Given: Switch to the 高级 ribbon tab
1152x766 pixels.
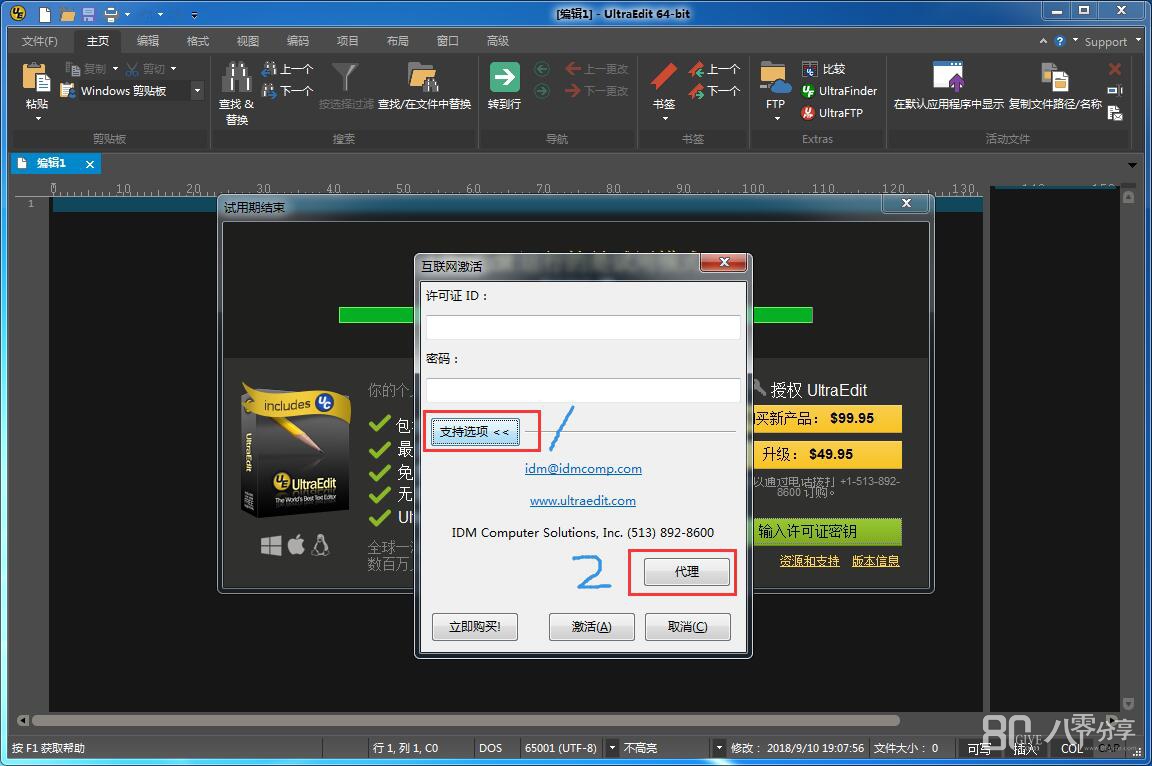Looking at the screenshot, I should click(x=497, y=41).
